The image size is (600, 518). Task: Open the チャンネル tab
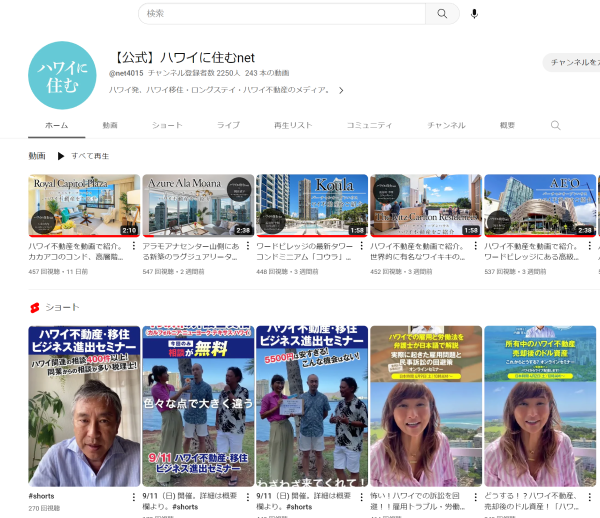click(x=446, y=125)
